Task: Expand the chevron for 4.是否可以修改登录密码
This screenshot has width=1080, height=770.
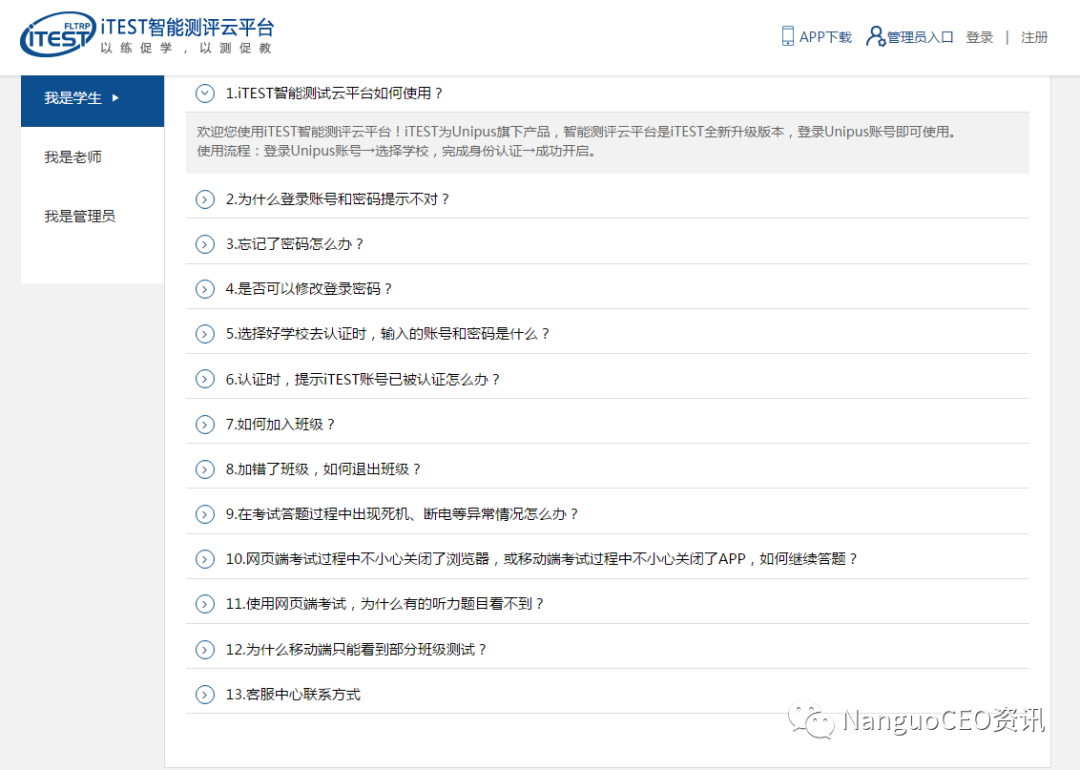Action: [x=205, y=289]
